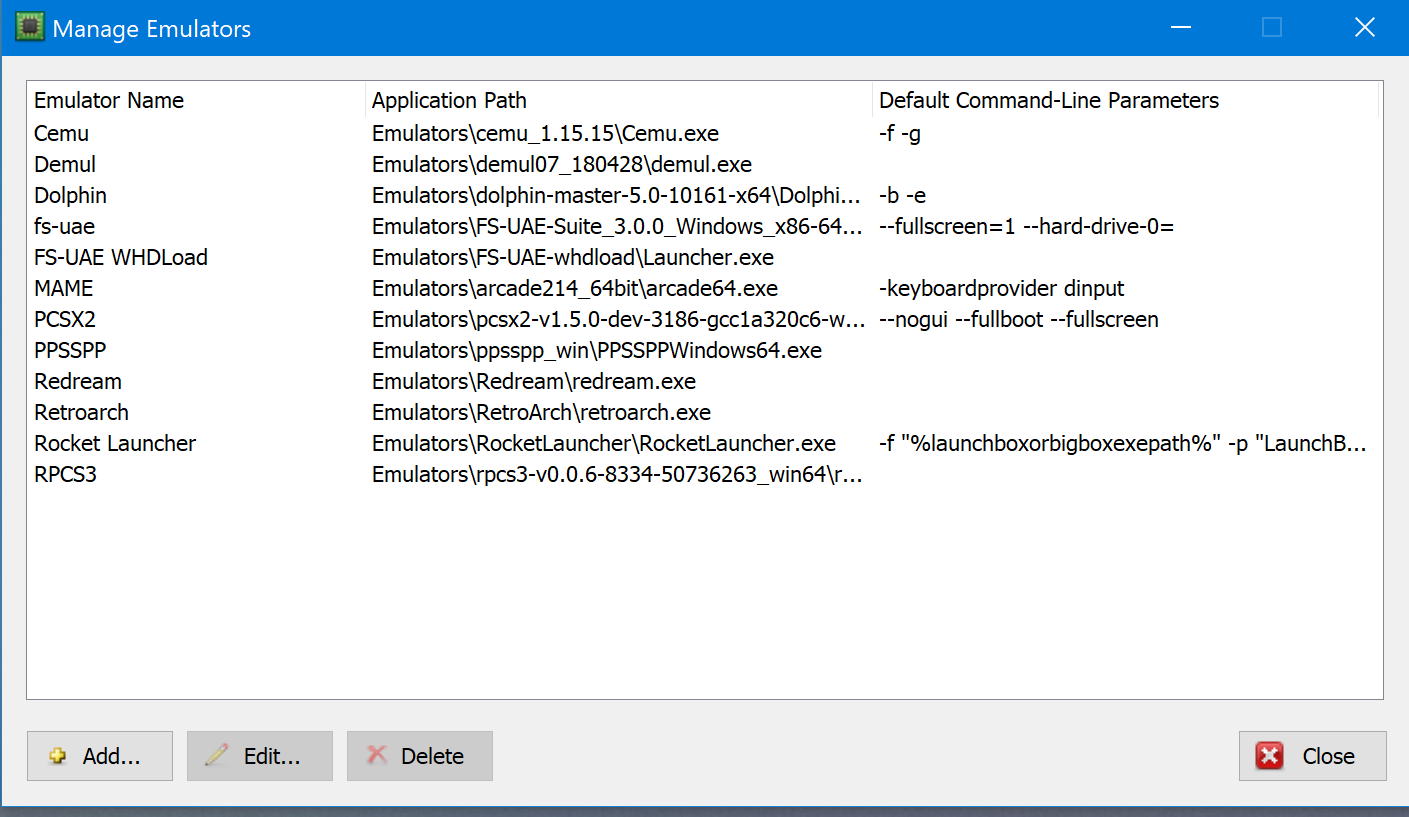Click the redream.exe application path

(x=534, y=381)
